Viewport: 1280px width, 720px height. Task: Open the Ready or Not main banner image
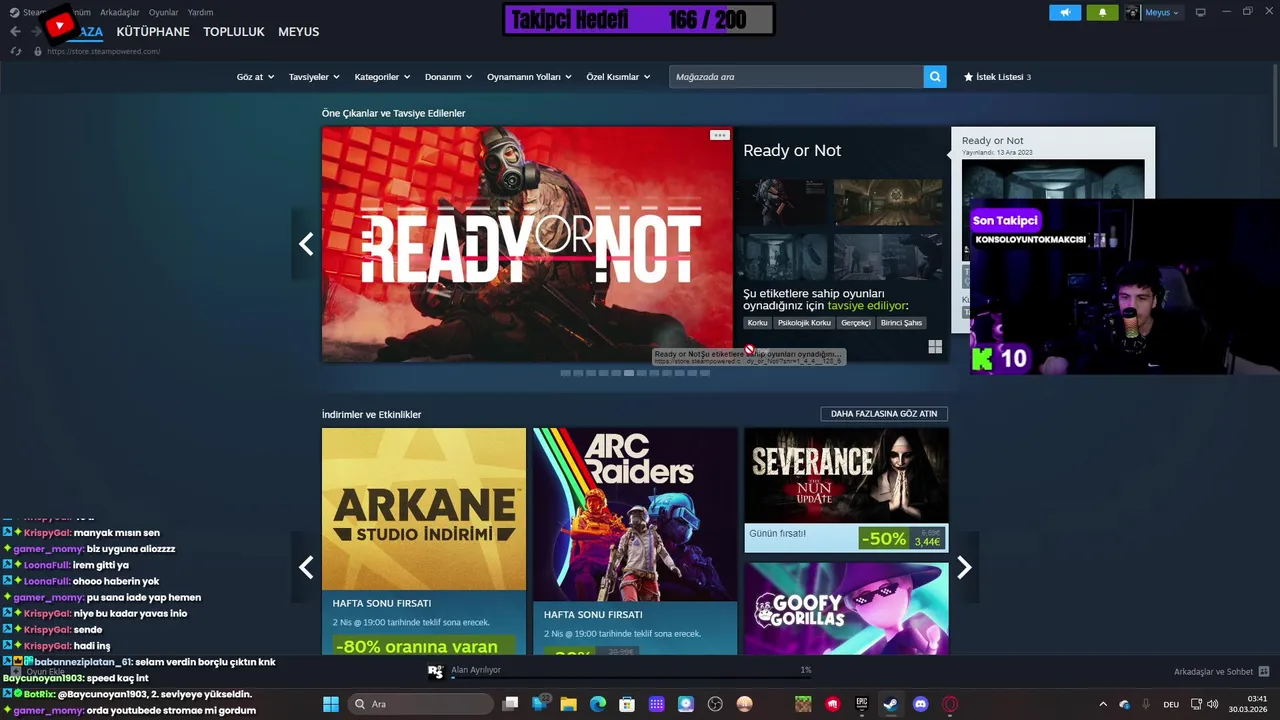pos(527,244)
